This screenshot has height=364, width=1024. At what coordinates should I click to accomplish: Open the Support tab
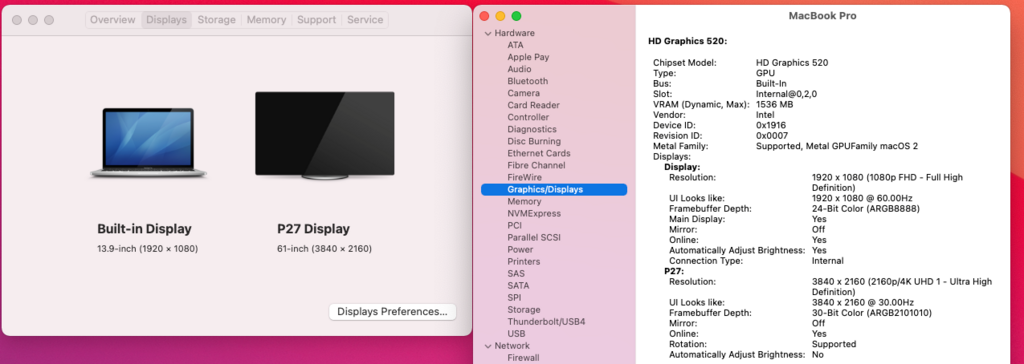click(x=316, y=20)
